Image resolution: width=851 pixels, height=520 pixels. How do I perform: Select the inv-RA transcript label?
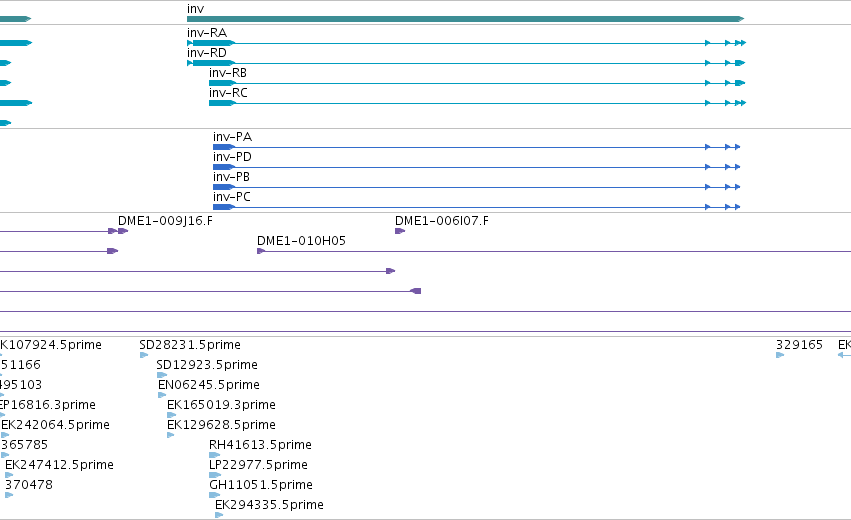pyautogui.click(x=207, y=33)
